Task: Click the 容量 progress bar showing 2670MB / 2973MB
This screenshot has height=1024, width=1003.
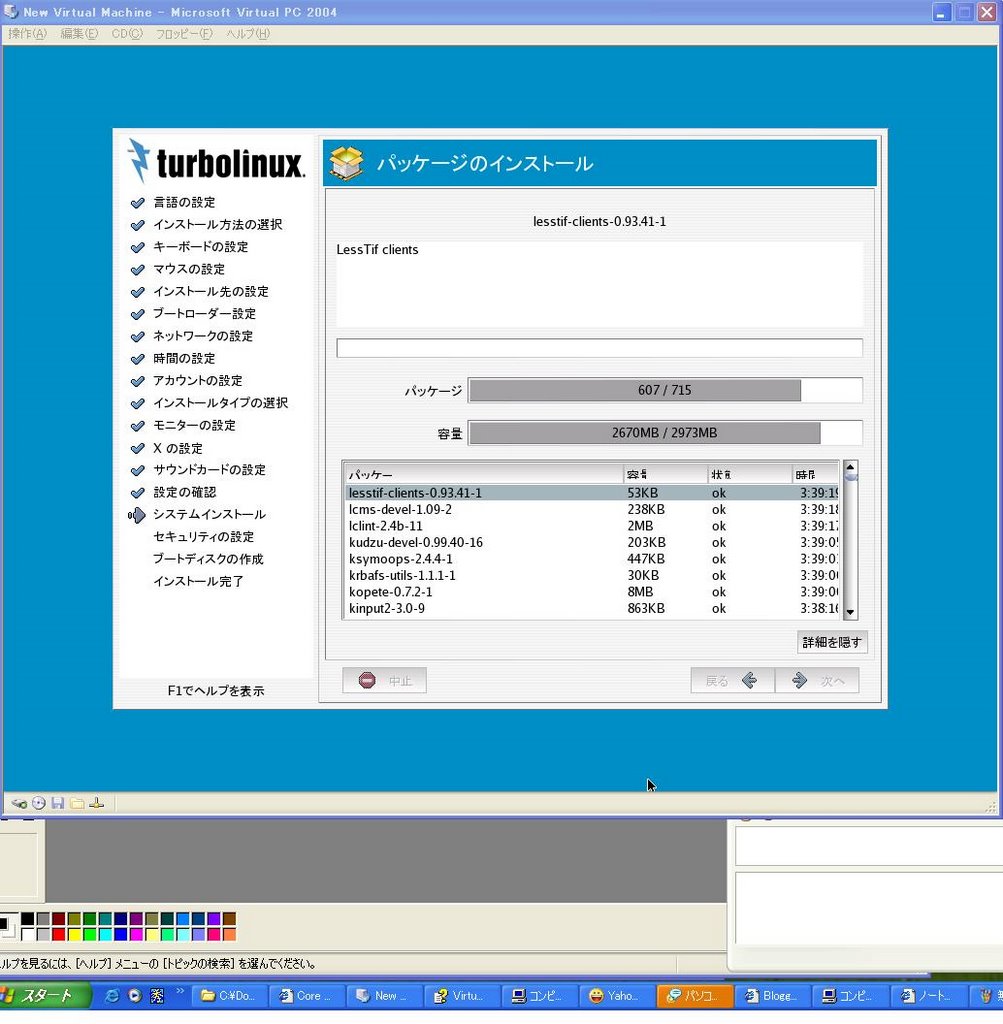Action: click(665, 432)
